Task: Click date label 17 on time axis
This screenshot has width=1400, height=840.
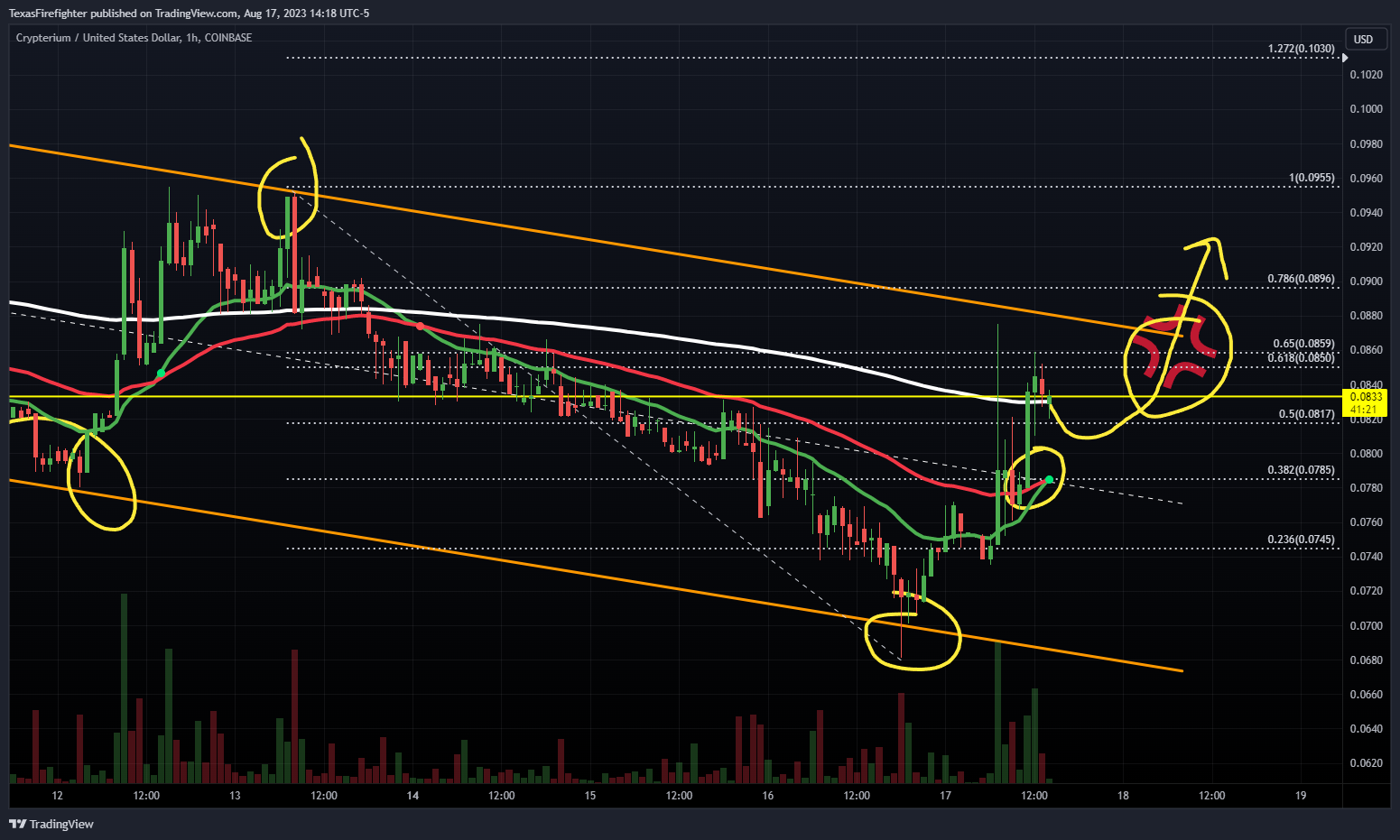Action: [945, 795]
